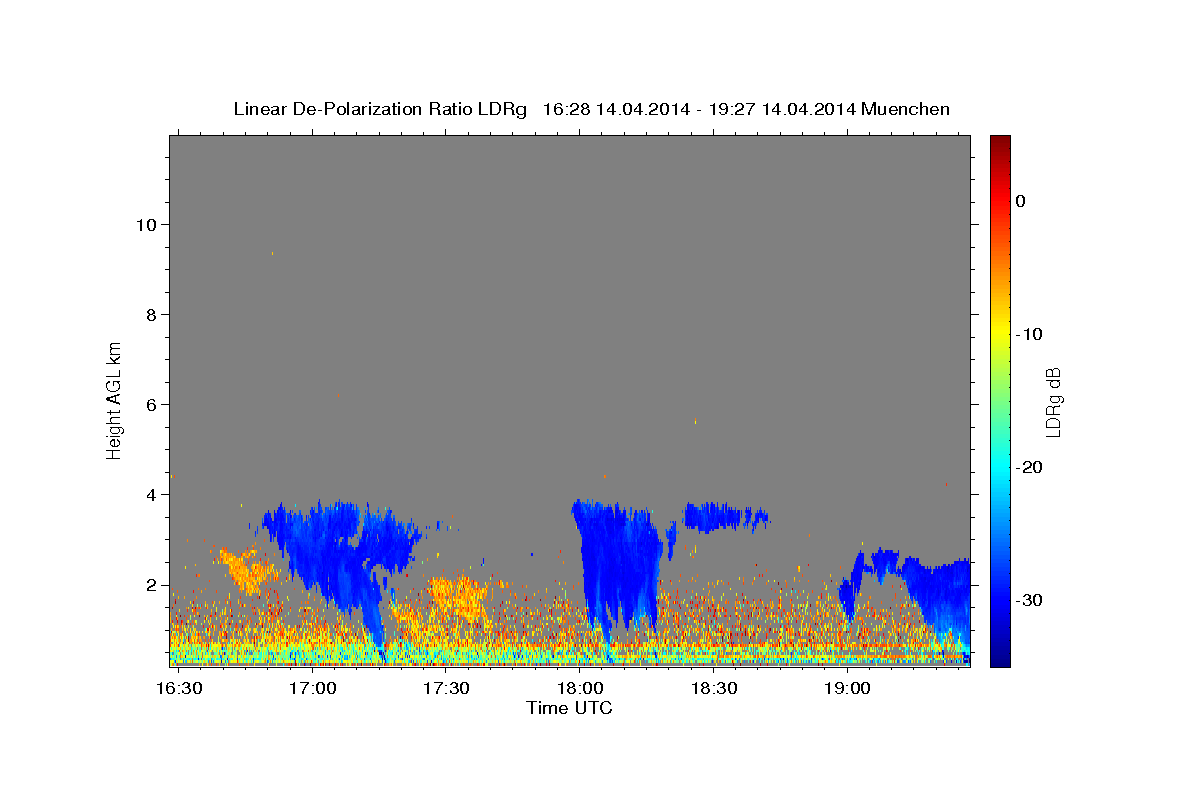Click the dark red top of colorbar
Screen dimensions: 1200x800
point(1000,143)
